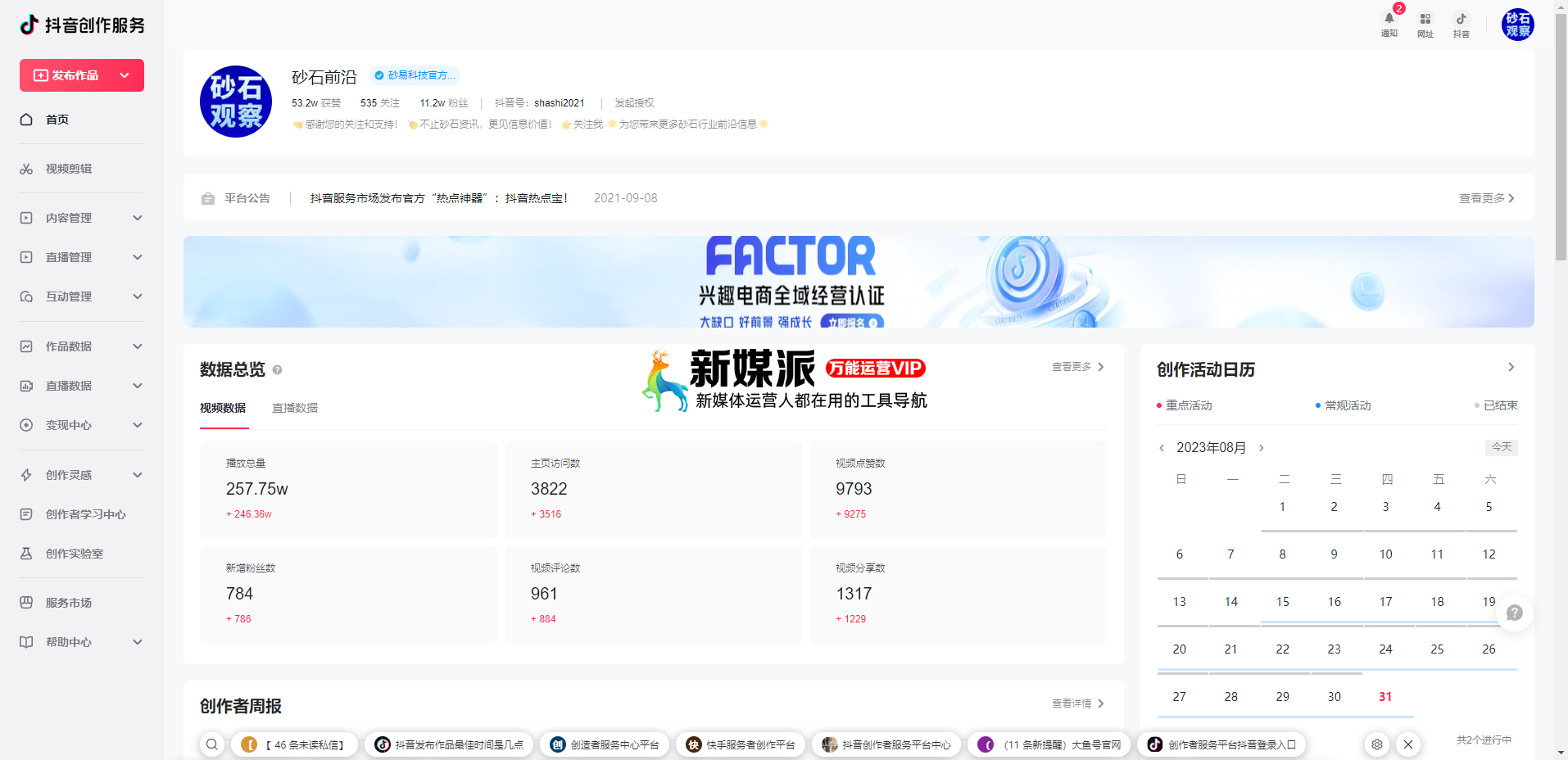Image resolution: width=1568 pixels, height=760 pixels.
Task: Open 视频剪辑 scissors icon in sidebar
Action: click(26, 169)
